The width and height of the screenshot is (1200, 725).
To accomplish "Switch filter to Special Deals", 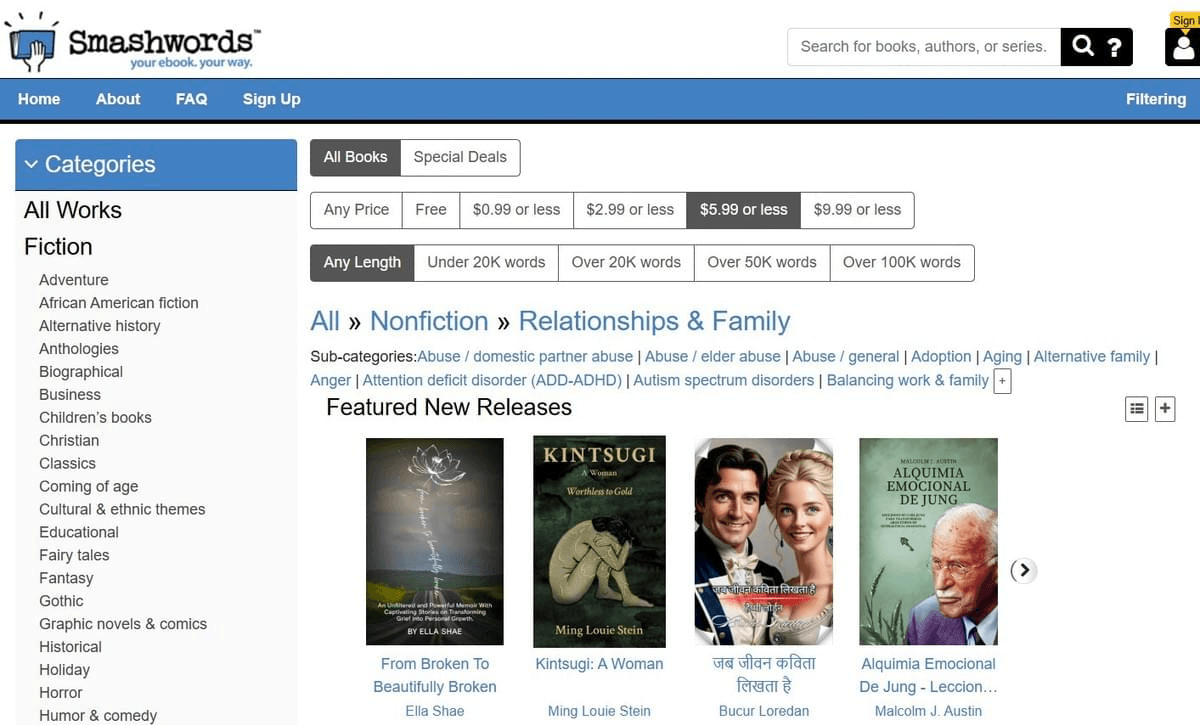I will click(x=460, y=157).
